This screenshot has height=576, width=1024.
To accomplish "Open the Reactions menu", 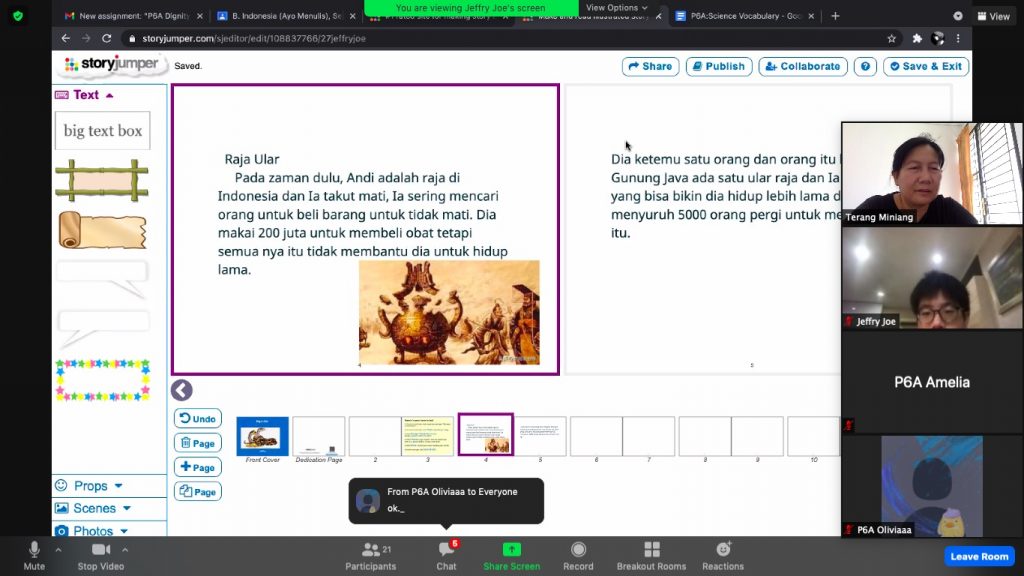I will click(x=723, y=550).
